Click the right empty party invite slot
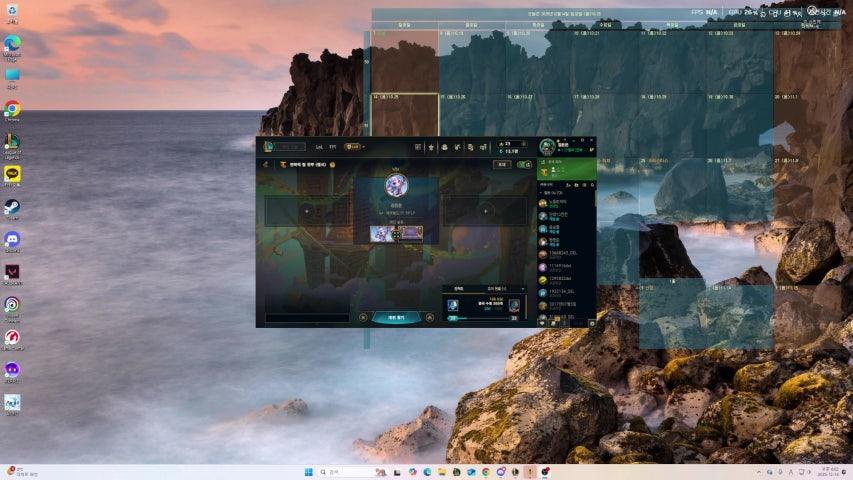 [x=485, y=211]
